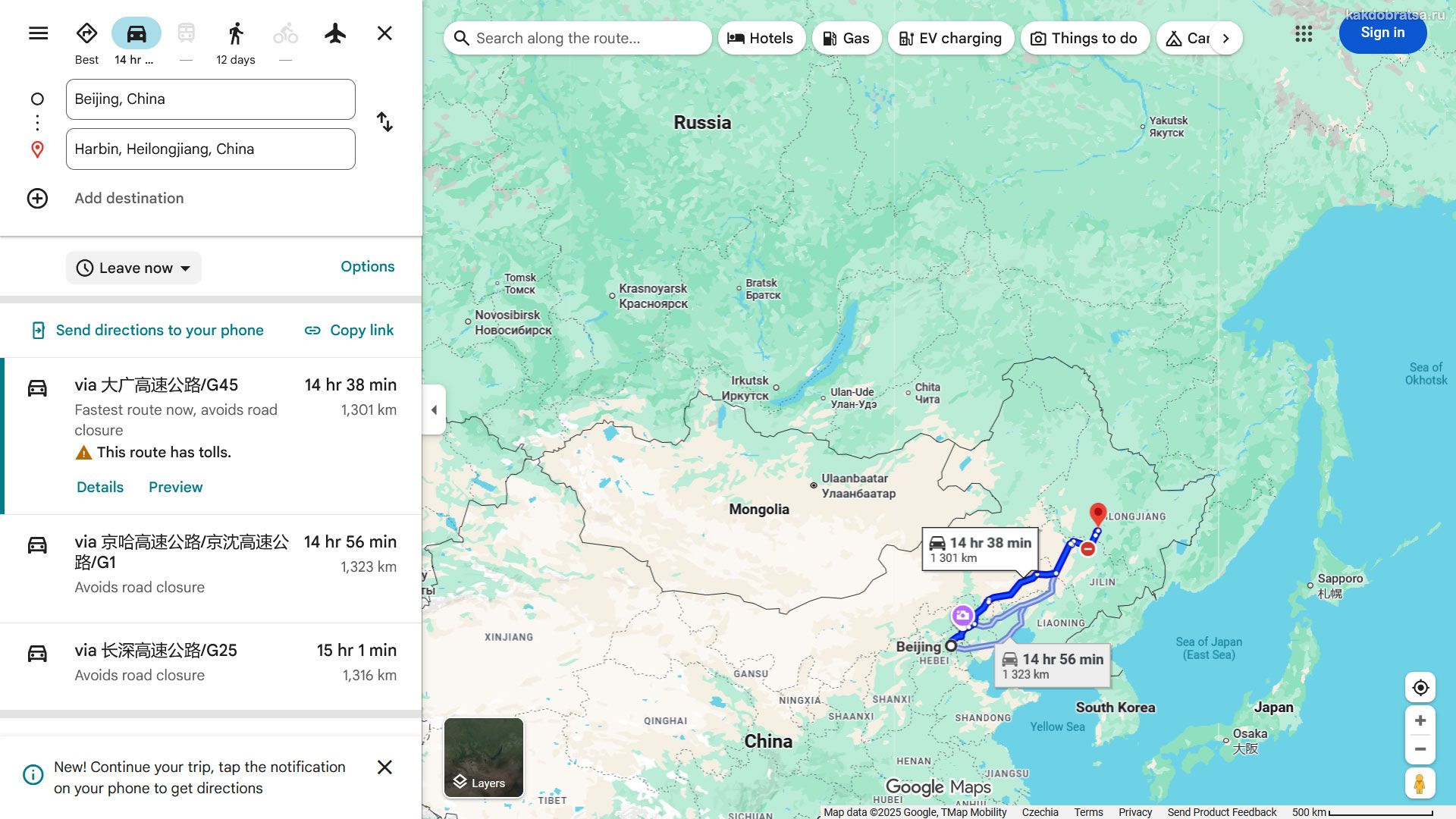Swap start and destination points
Screen dimensions: 1456x819
coord(384,122)
